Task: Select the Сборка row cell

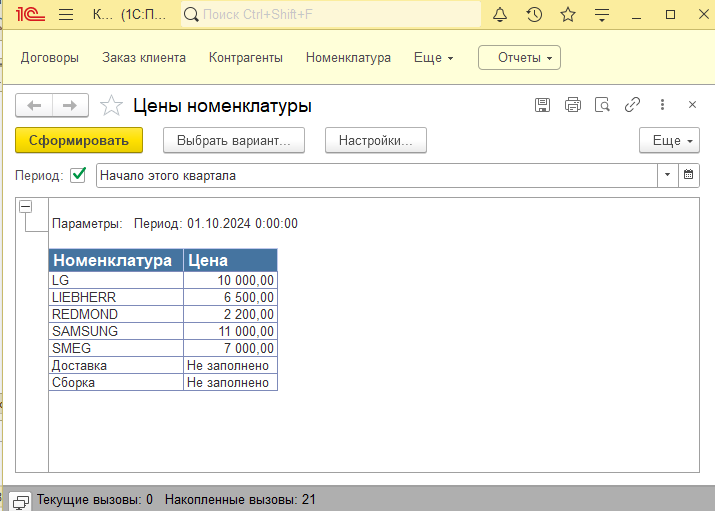Action: click(116, 382)
